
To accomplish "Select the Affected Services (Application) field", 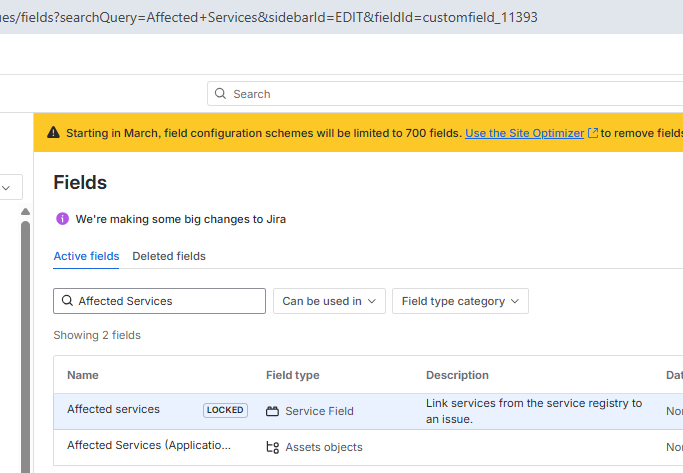I will click(148, 446).
